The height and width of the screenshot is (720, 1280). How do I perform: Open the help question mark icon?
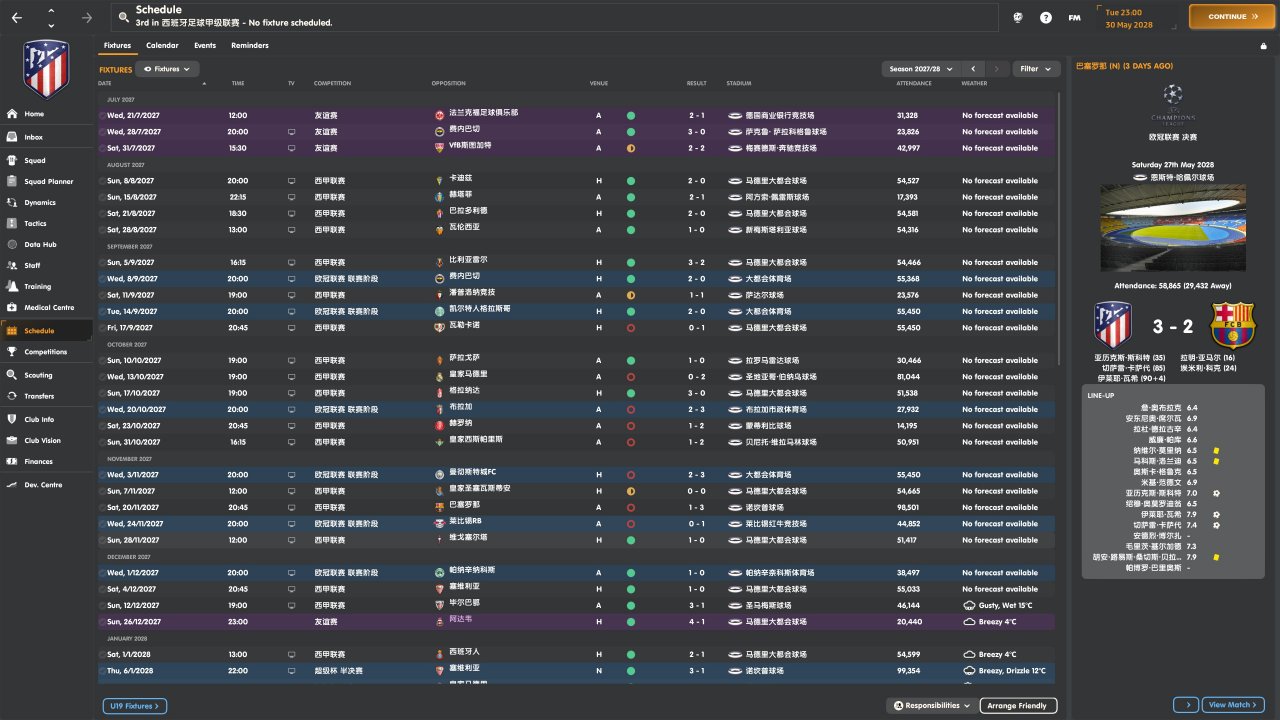pos(1046,18)
